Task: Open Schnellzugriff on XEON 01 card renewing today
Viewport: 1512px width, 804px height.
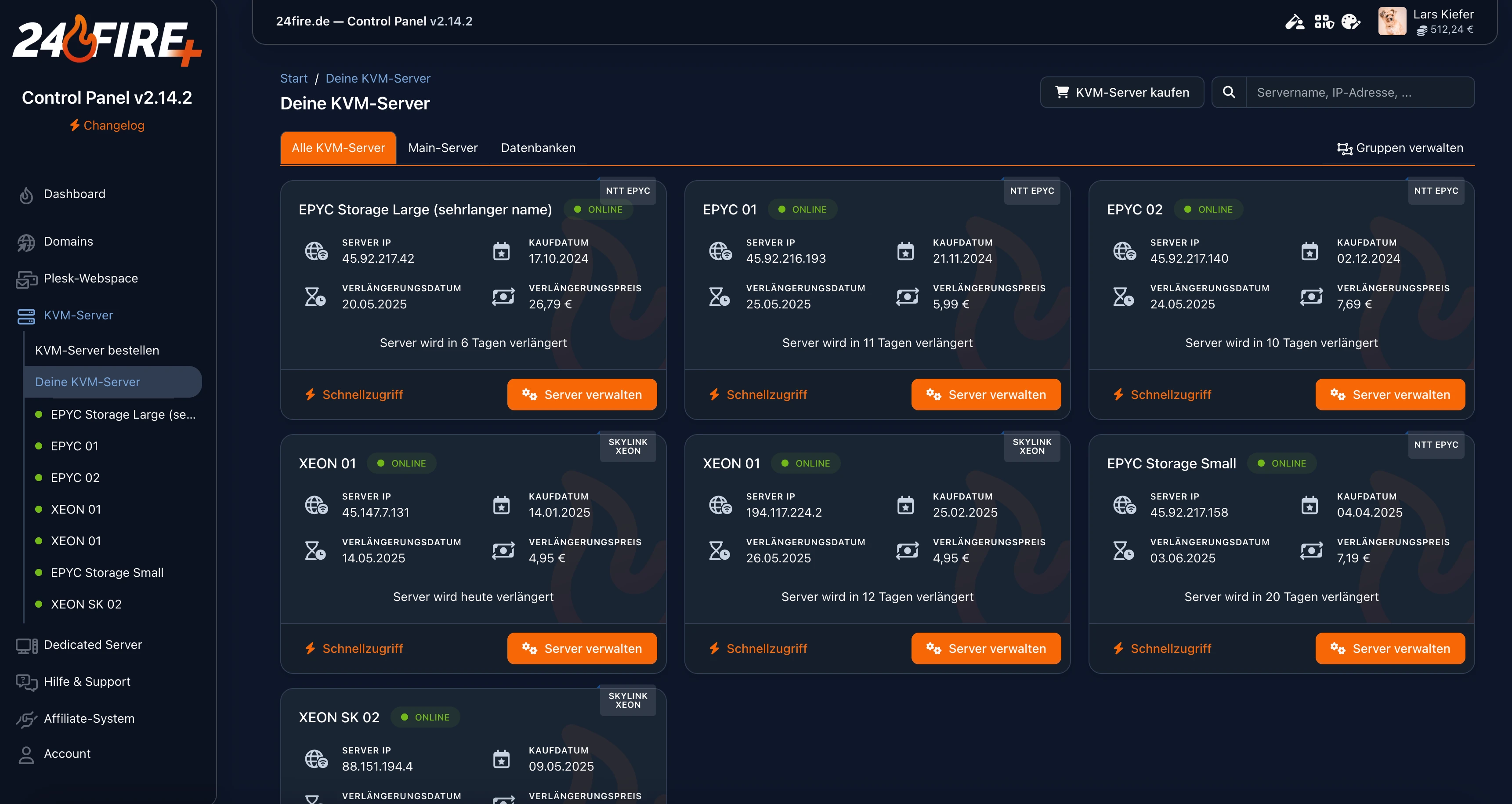Action: [354, 648]
